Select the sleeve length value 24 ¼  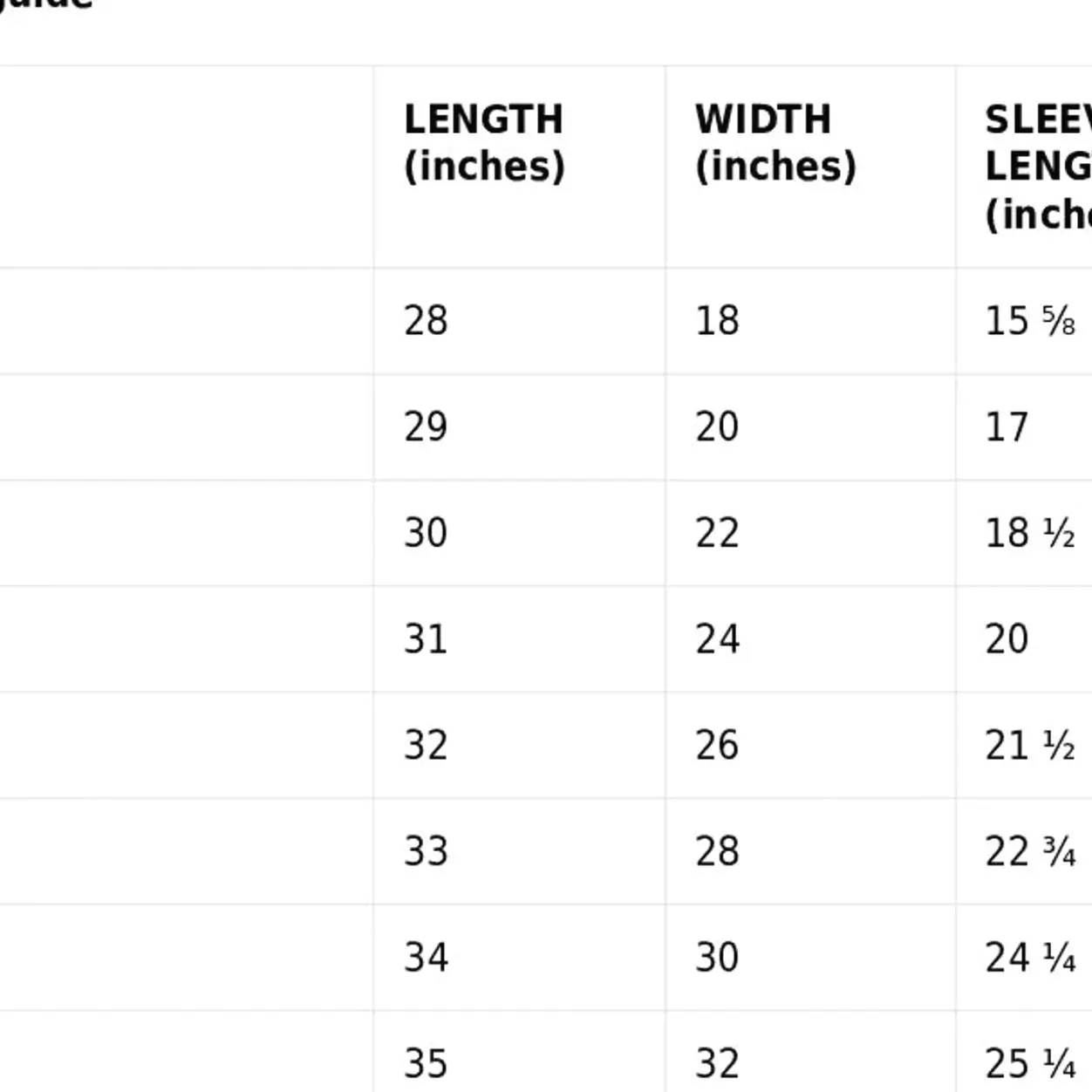[1030, 958]
